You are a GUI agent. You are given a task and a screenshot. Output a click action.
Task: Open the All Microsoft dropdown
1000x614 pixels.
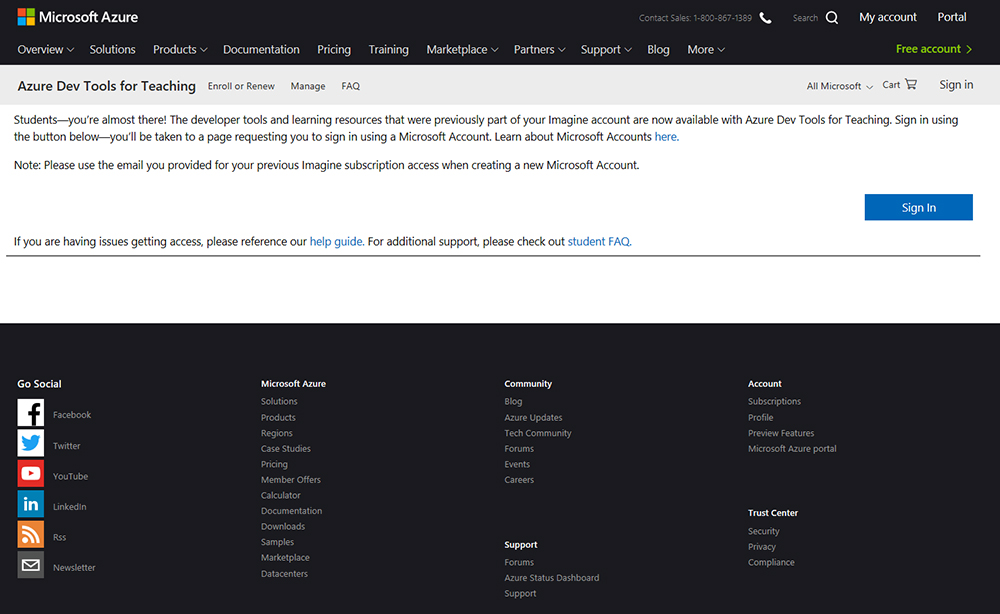(840, 86)
